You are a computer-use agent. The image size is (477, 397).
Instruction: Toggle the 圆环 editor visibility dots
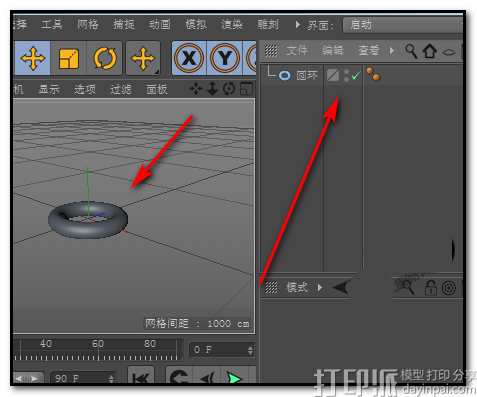pos(347,76)
